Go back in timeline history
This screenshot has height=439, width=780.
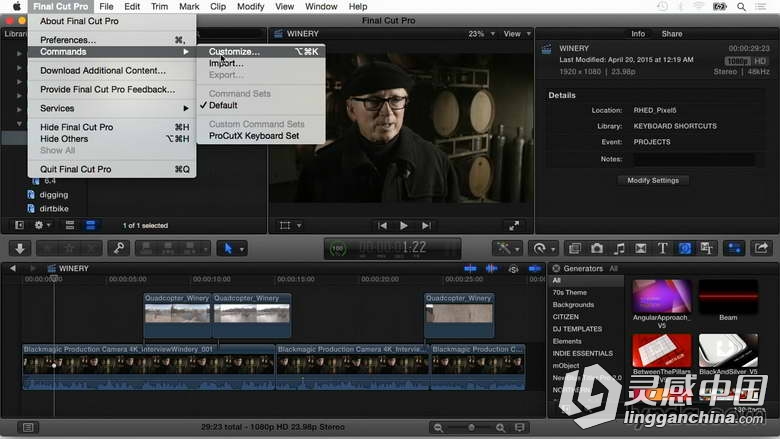click(12, 268)
